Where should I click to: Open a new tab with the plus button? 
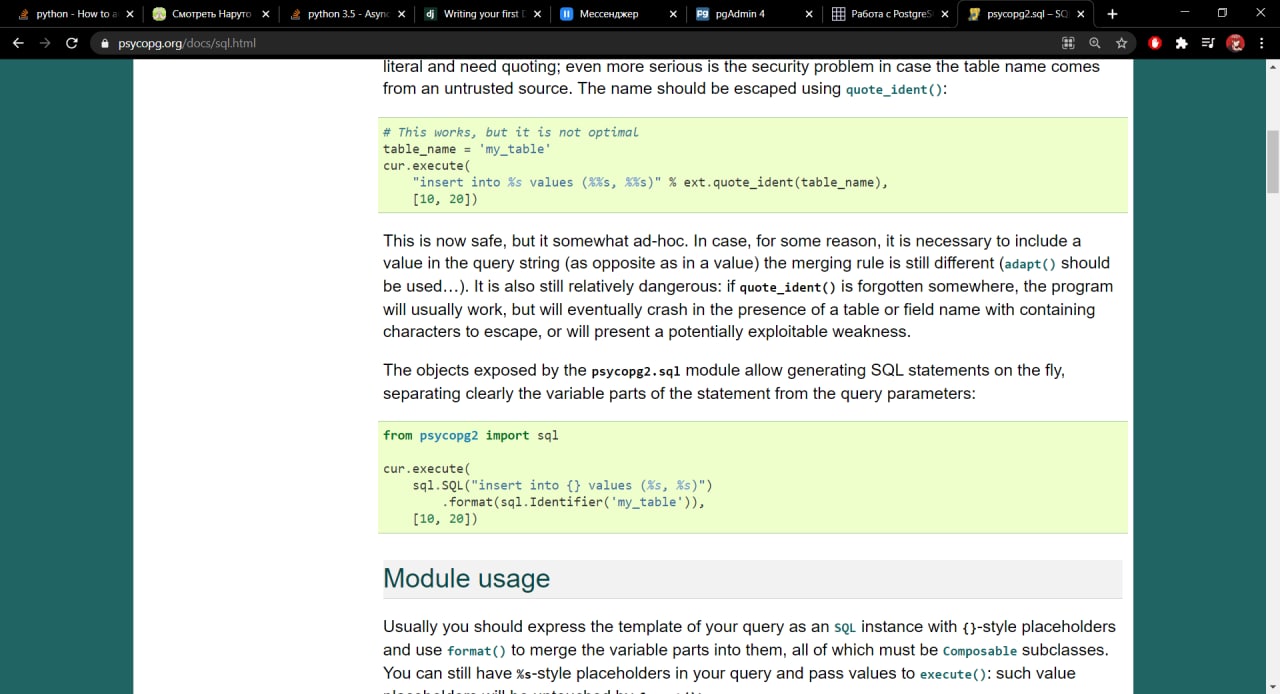pyautogui.click(x=1112, y=14)
